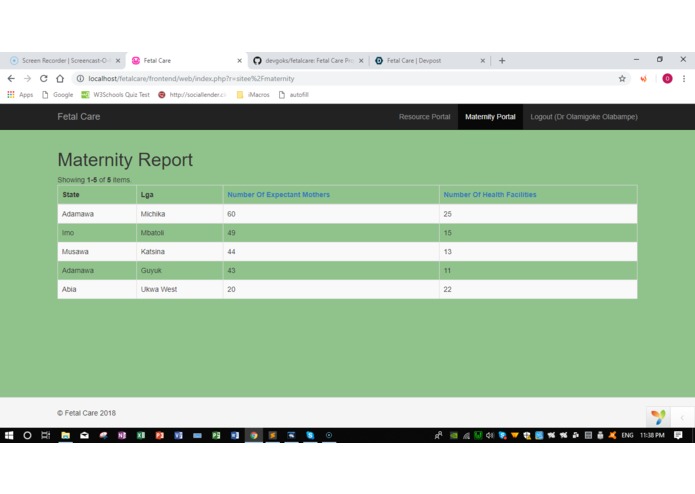695x494 pixels.
Task: Switch to the Screen Recorder Screencast-O tab
Action: click(x=64, y=60)
